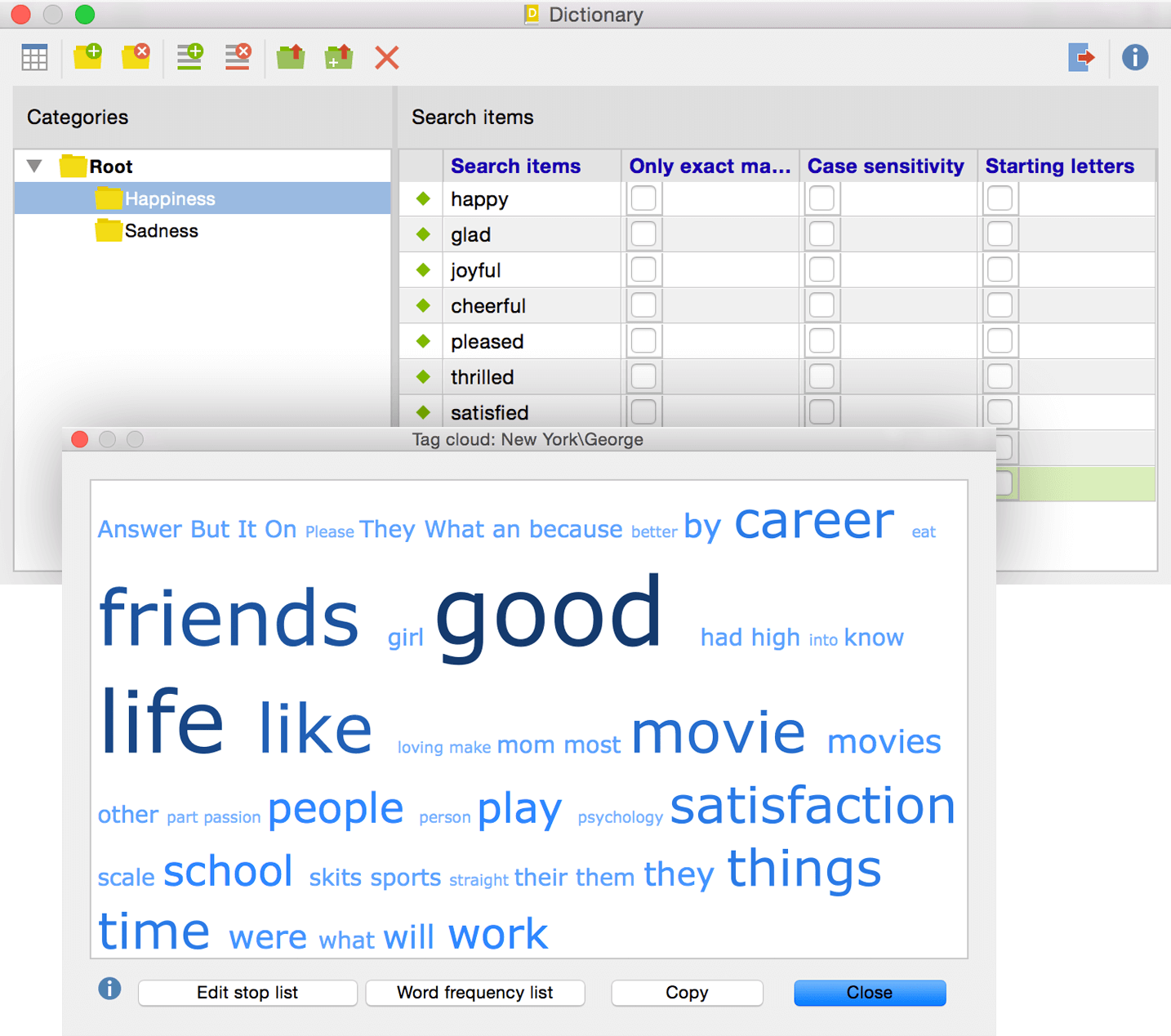Screen dimensions: 1171x1036
Task: Click green diamond icon beside cheerful
Action: 423,305
